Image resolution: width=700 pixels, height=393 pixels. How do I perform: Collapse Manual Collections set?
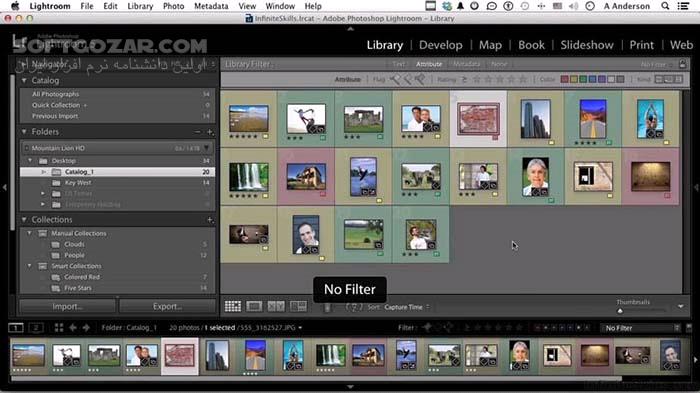click(30, 233)
